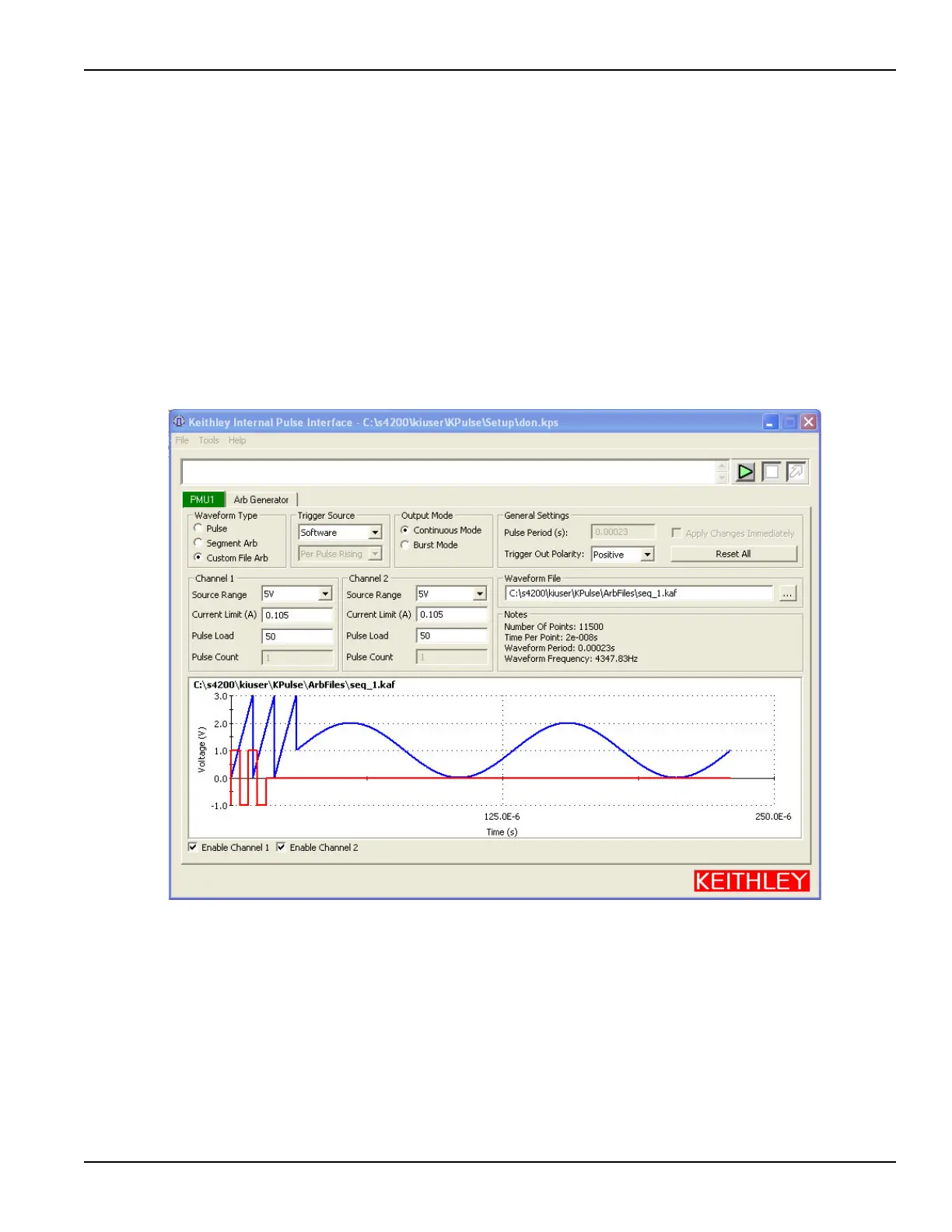952x1232 pixels.
Task: Toggle the Enable Channel 2 checkbox
Action: [282, 847]
